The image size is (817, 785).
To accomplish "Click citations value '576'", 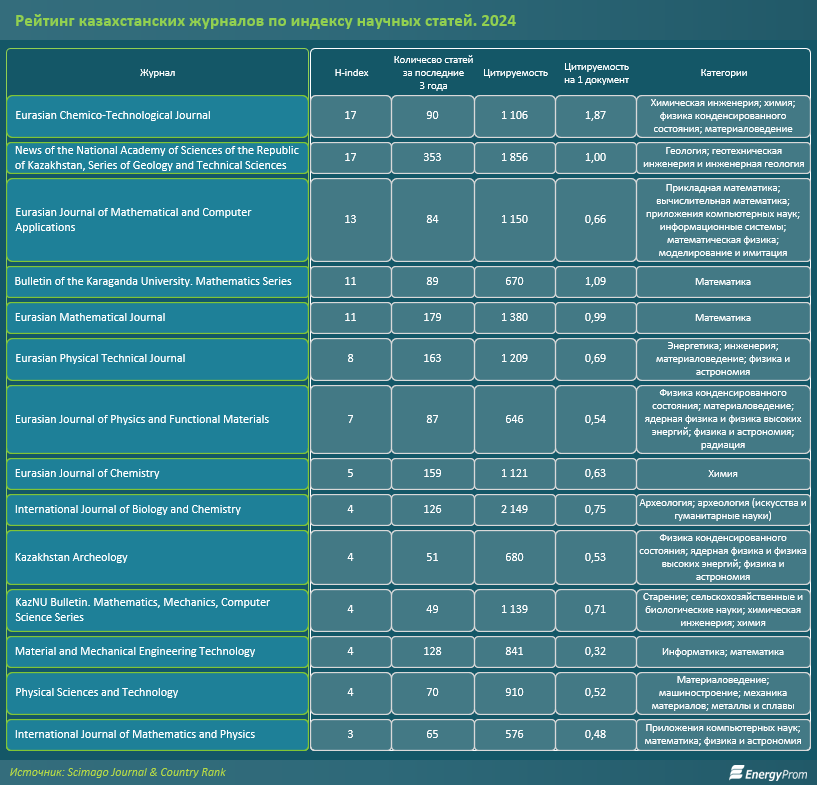I will pos(515,734).
